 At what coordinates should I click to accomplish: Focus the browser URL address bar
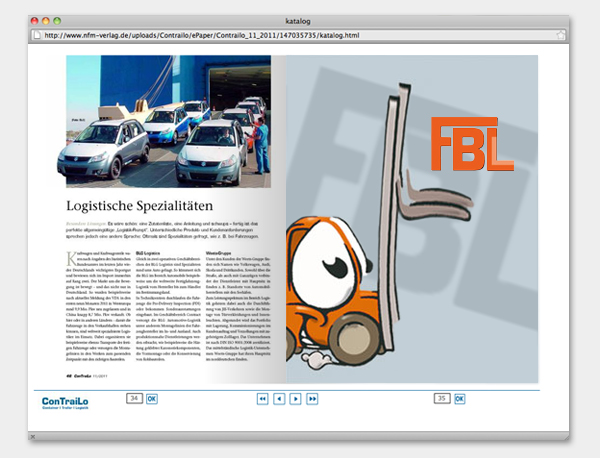point(300,37)
